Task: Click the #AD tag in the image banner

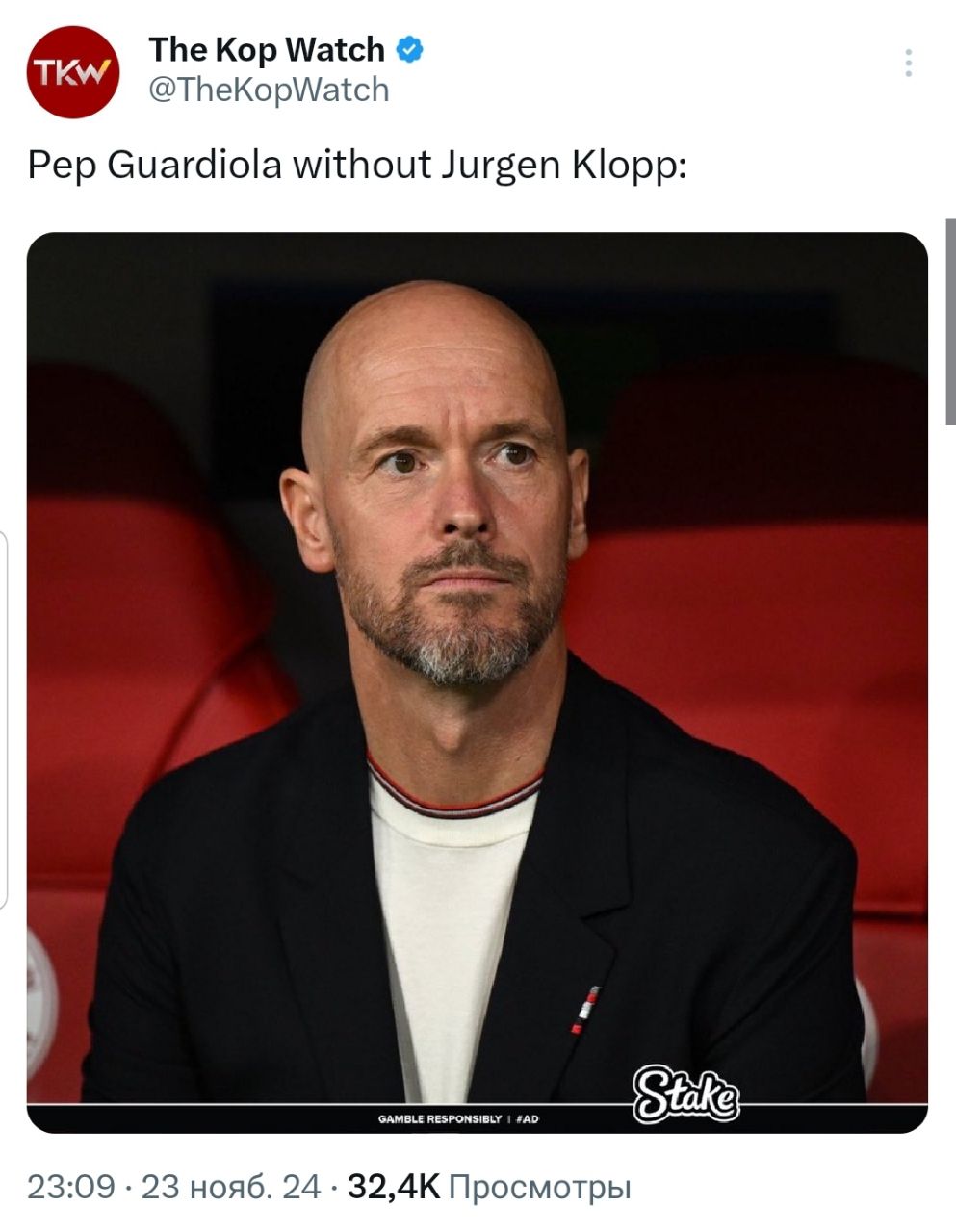Action: tap(527, 1119)
